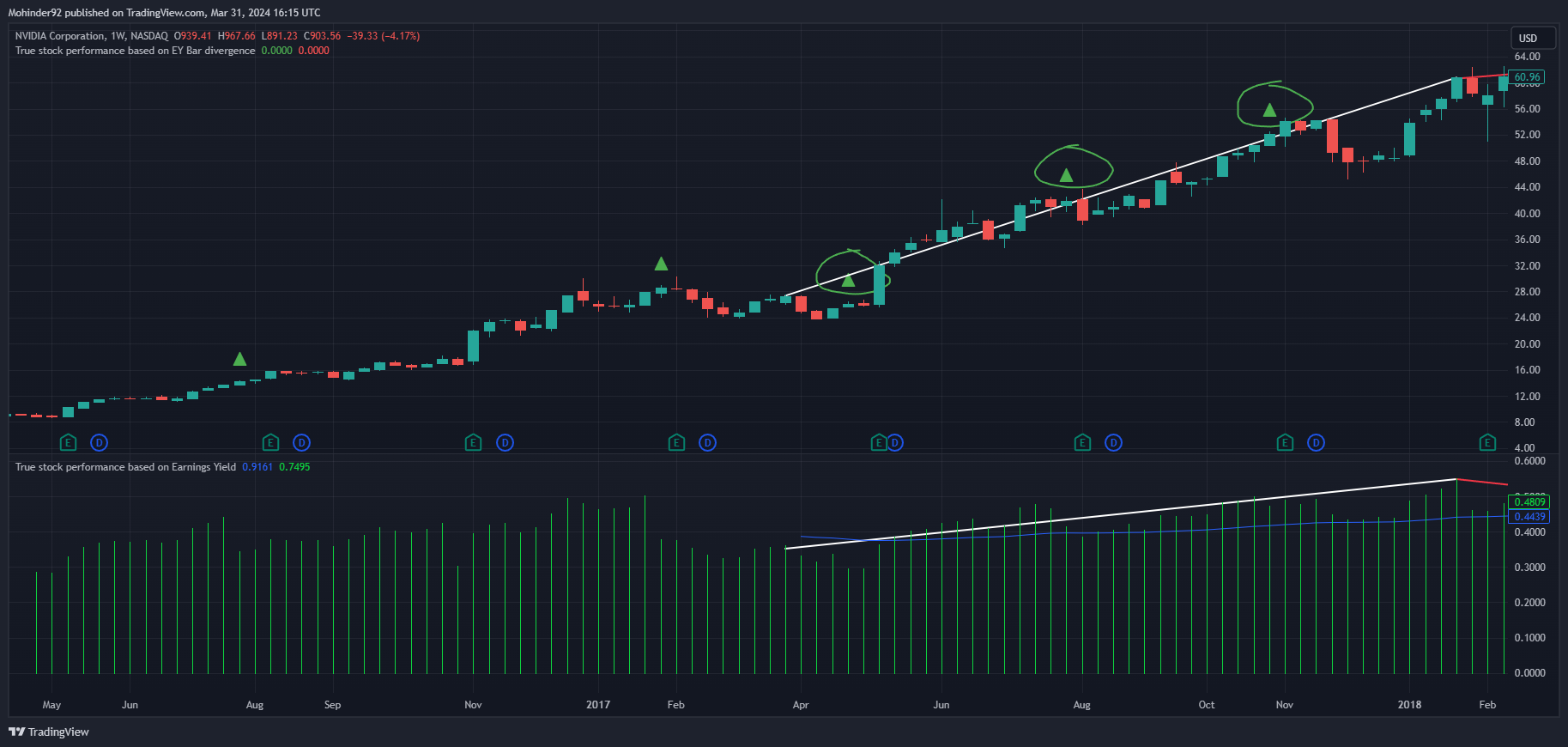Click the green triangle signal before Nov 2017
Viewport: 1568px width, 747px height.
[1269, 110]
